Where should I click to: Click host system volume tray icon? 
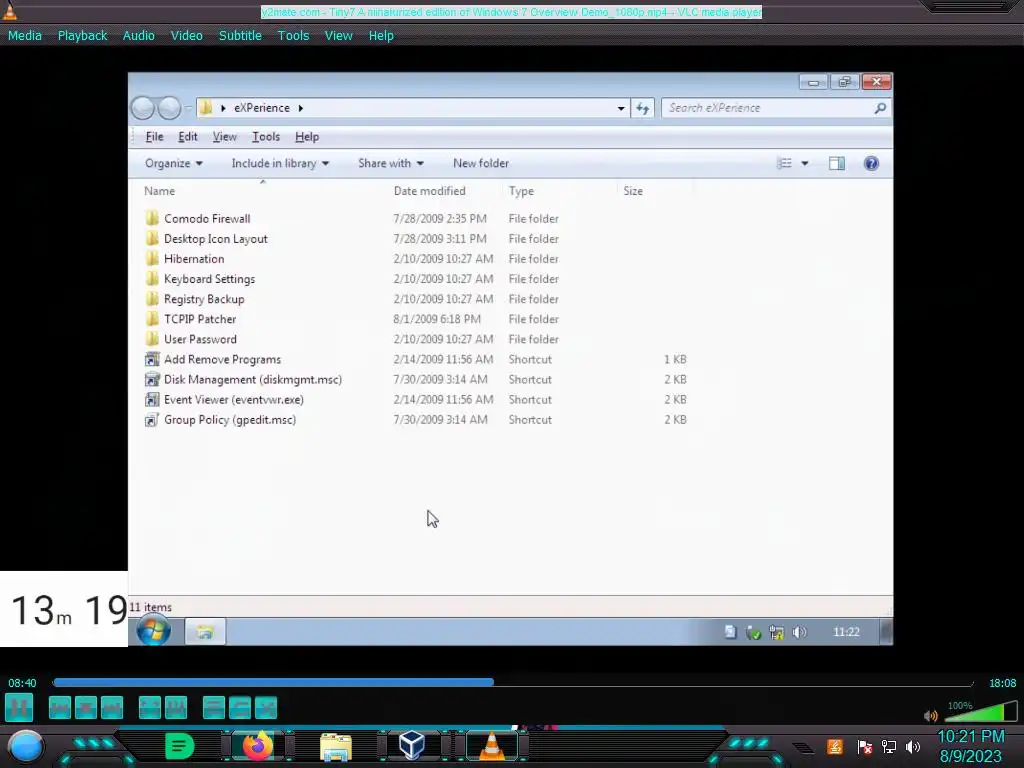913,746
